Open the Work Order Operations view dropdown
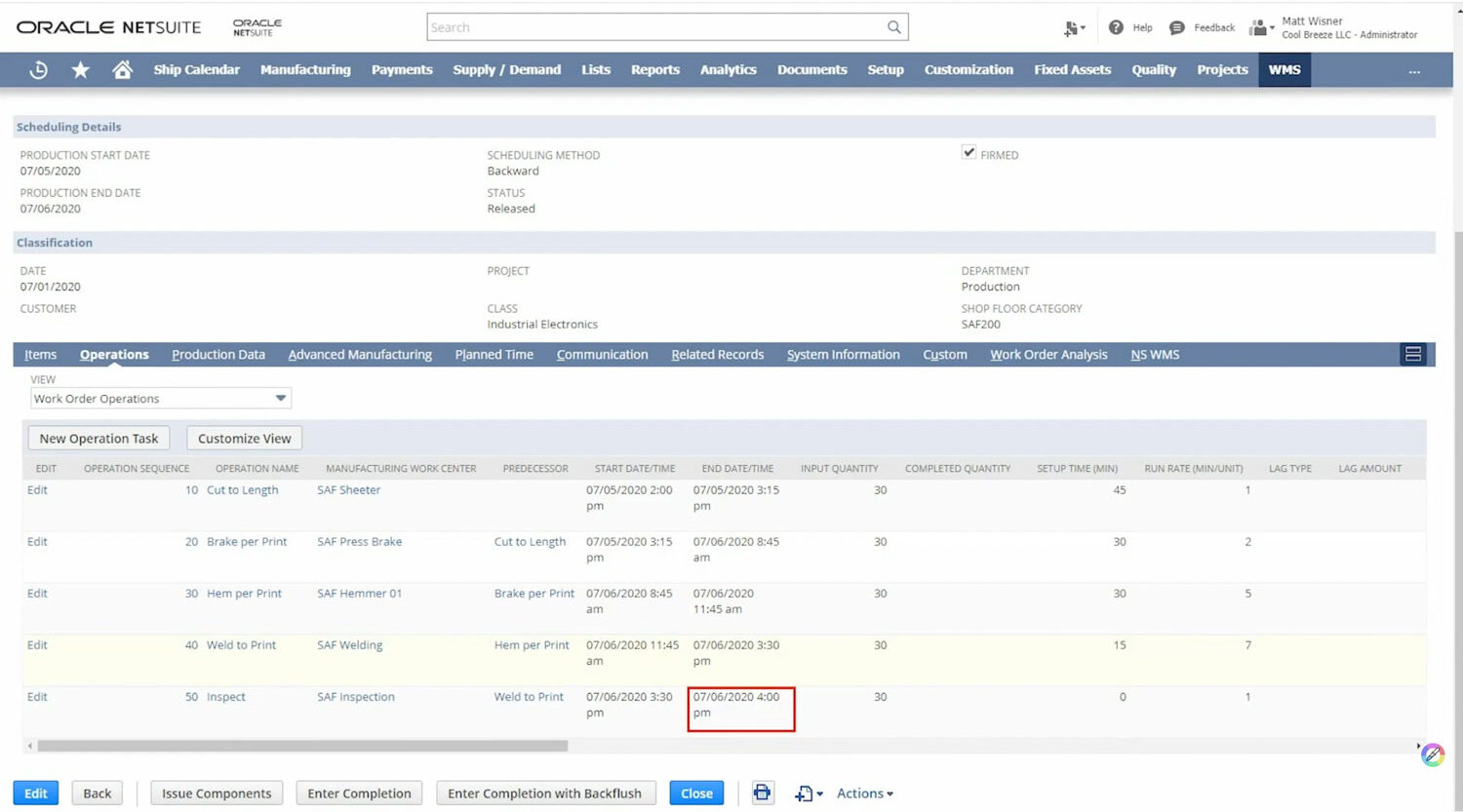Viewport: 1463px width, 812px height. (x=161, y=398)
